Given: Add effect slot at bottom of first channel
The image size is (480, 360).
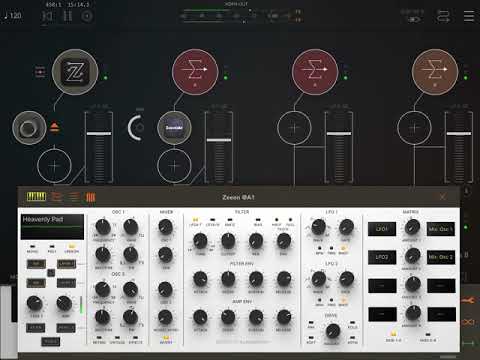Looking at the screenshot, I should coord(54,166).
